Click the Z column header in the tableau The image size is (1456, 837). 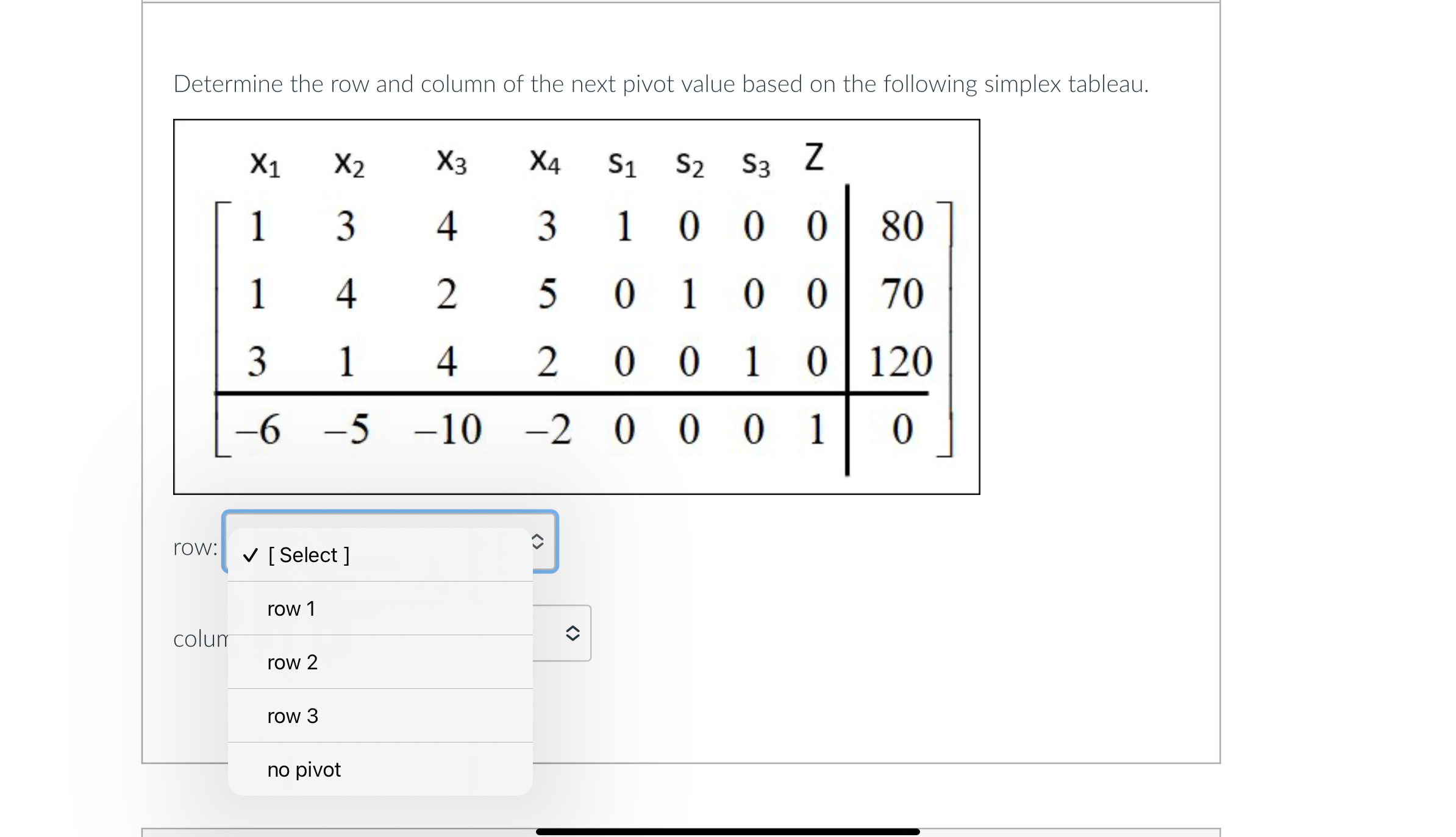pyautogui.click(x=812, y=160)
